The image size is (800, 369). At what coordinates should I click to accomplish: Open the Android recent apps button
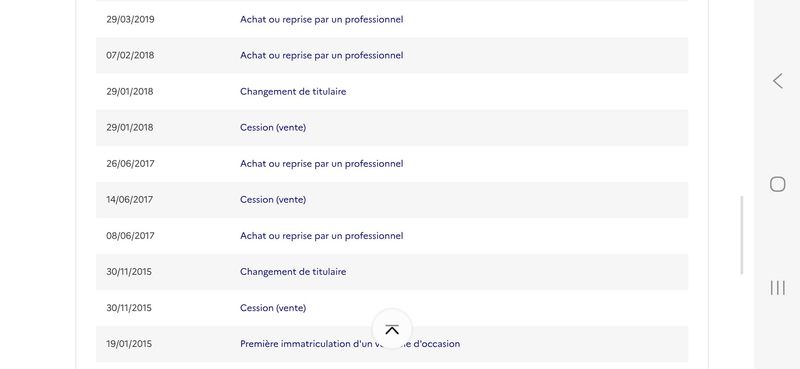click(778, 288)
